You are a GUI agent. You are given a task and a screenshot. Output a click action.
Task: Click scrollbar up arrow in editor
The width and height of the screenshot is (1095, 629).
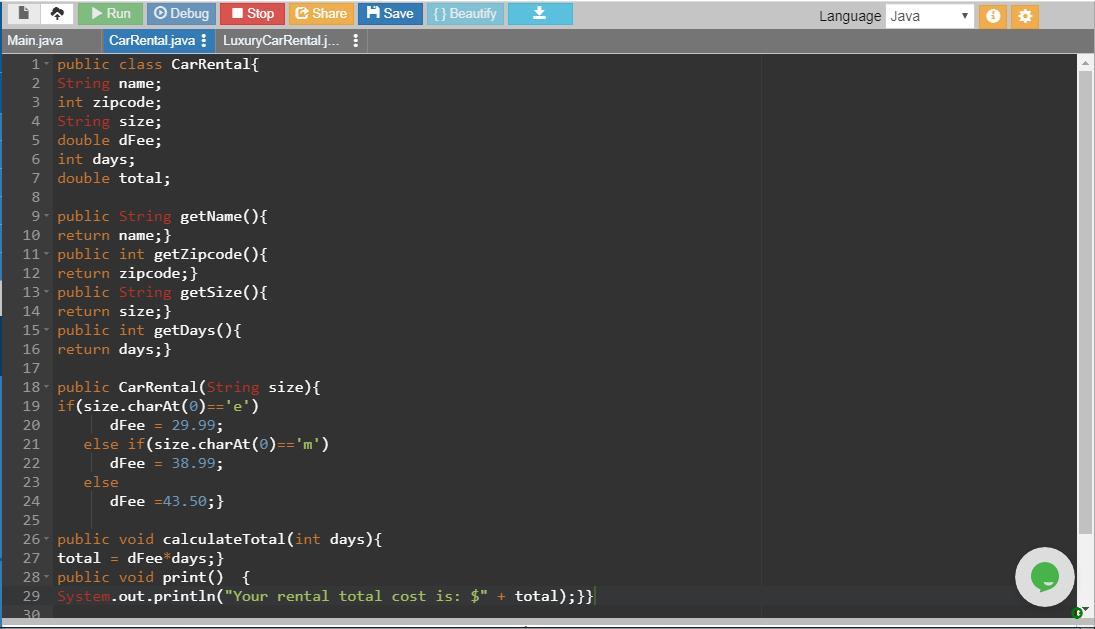pyautogui.click(x=1085, y=63)
